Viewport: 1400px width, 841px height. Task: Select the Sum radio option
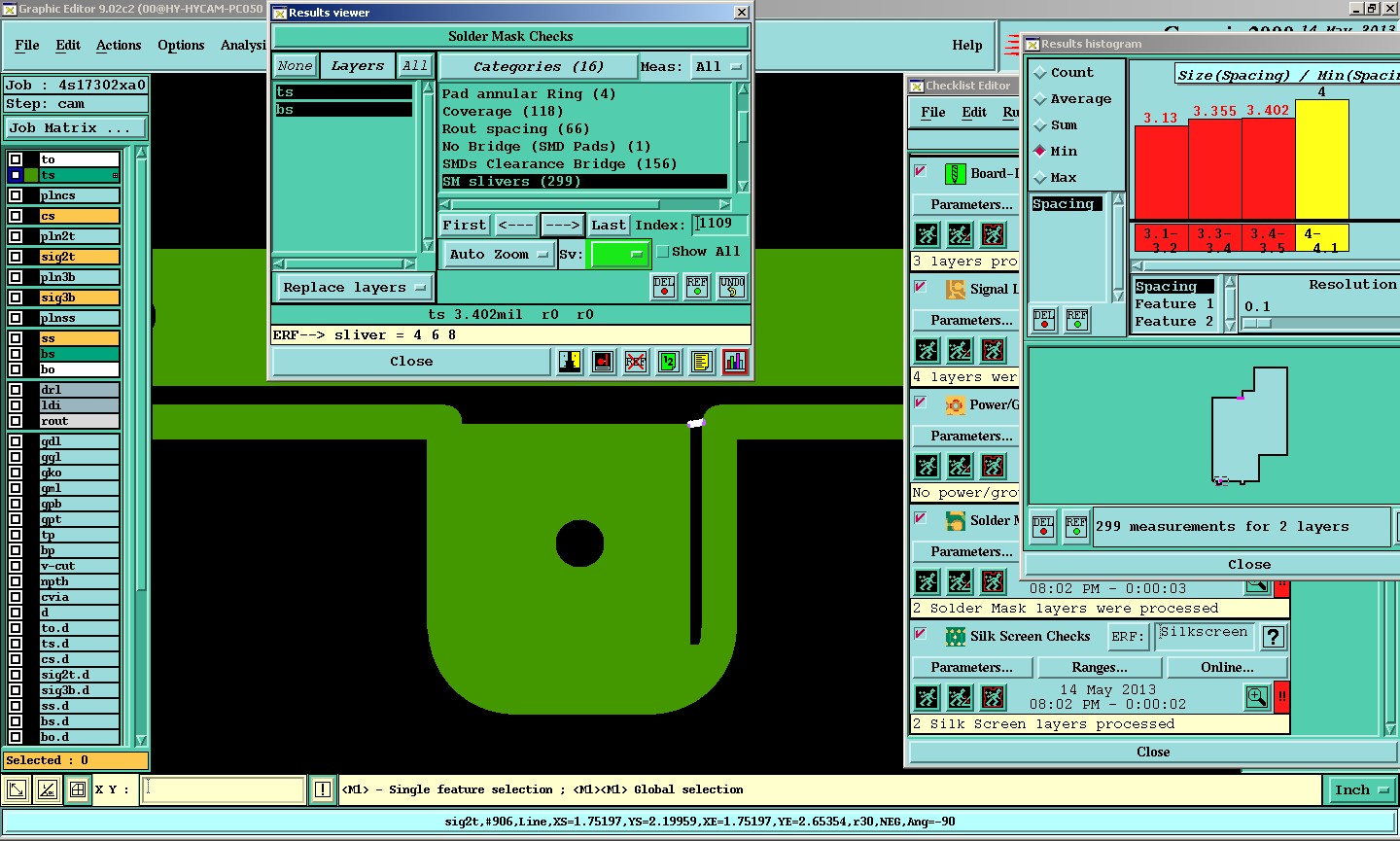pyautogui.click(x=1040, y=125)
